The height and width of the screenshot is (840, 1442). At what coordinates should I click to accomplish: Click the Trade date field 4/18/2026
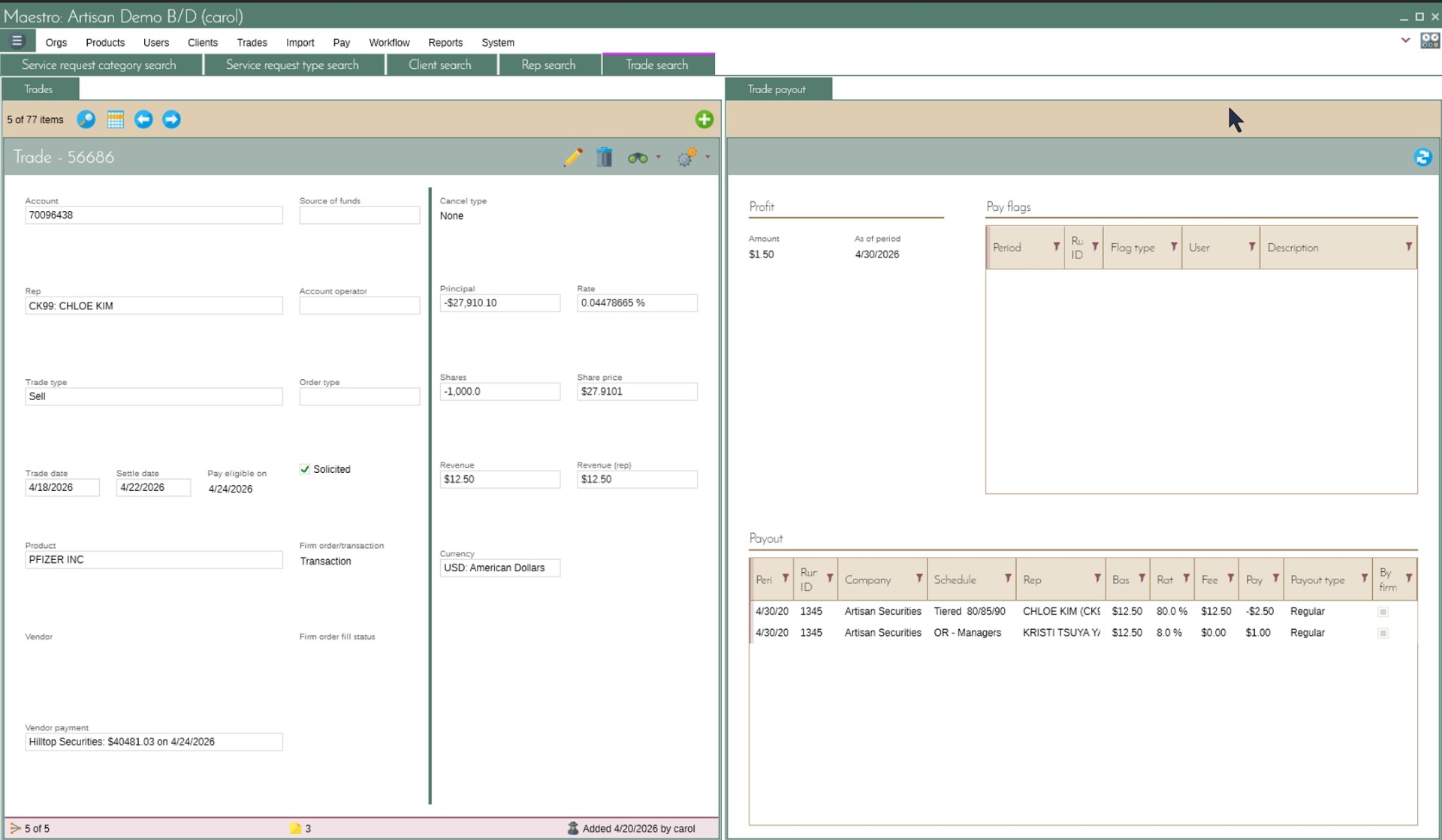tap(62, 488)
